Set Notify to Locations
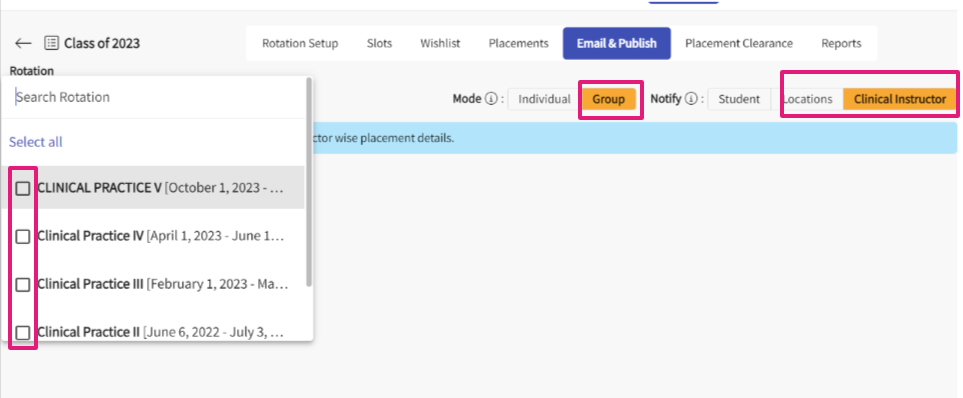The width and height of the screenshot is (963, 398). point(807,99)
